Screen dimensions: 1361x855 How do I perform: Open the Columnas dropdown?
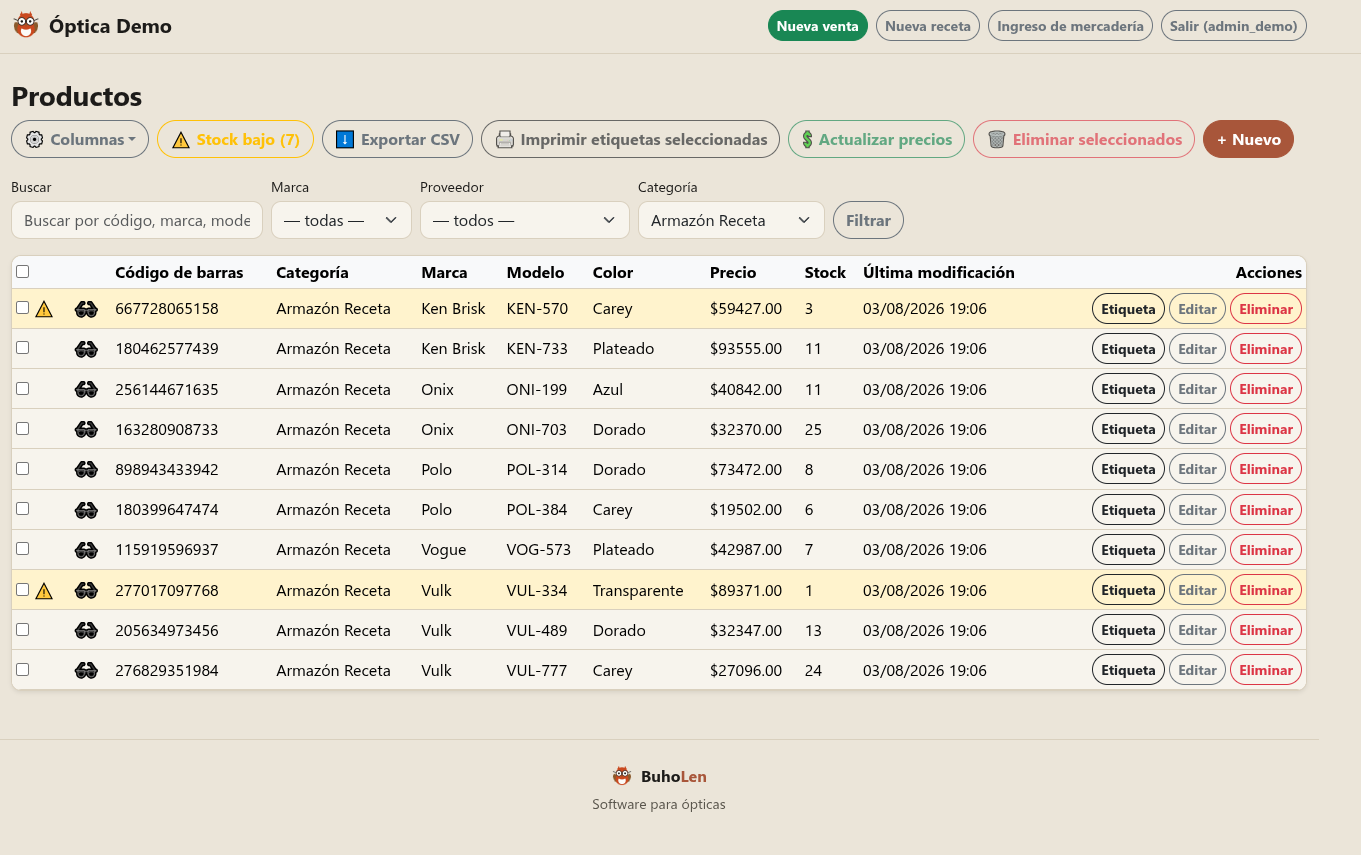tap(80, 140)
